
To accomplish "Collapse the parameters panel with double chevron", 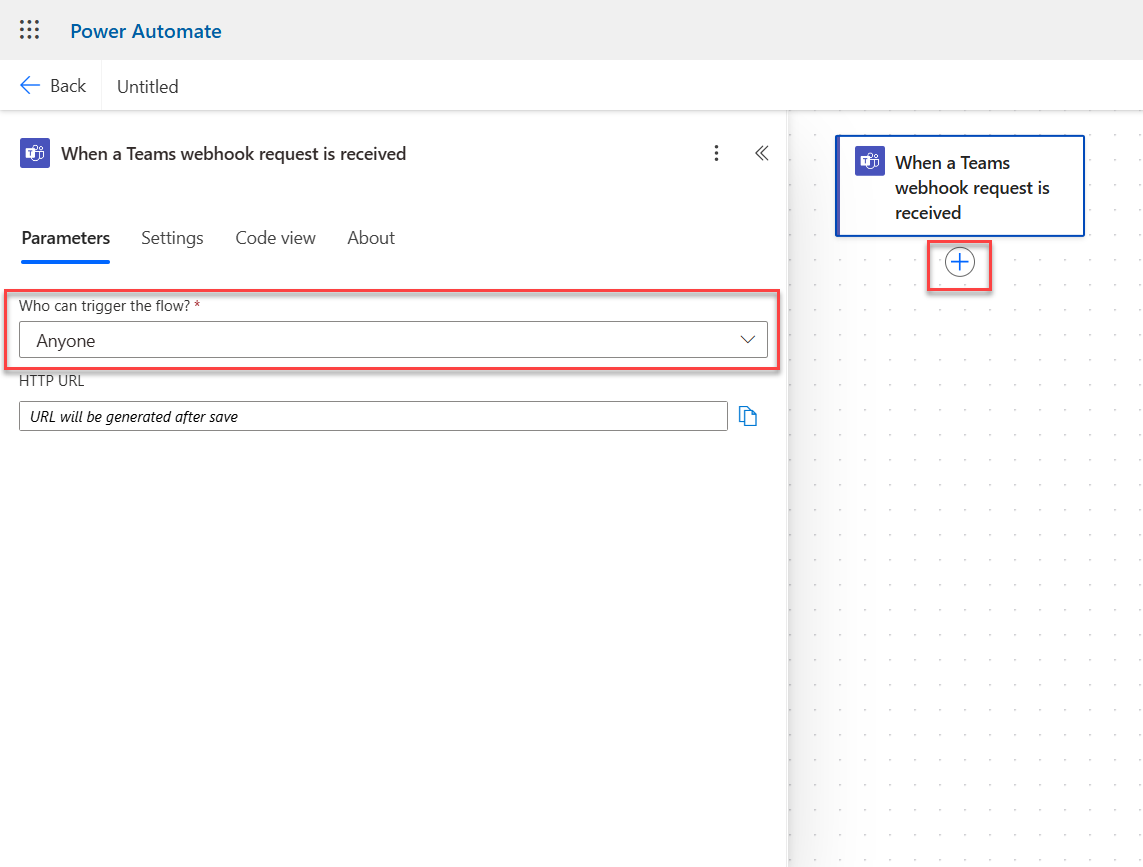I will (x=762, y=153).
